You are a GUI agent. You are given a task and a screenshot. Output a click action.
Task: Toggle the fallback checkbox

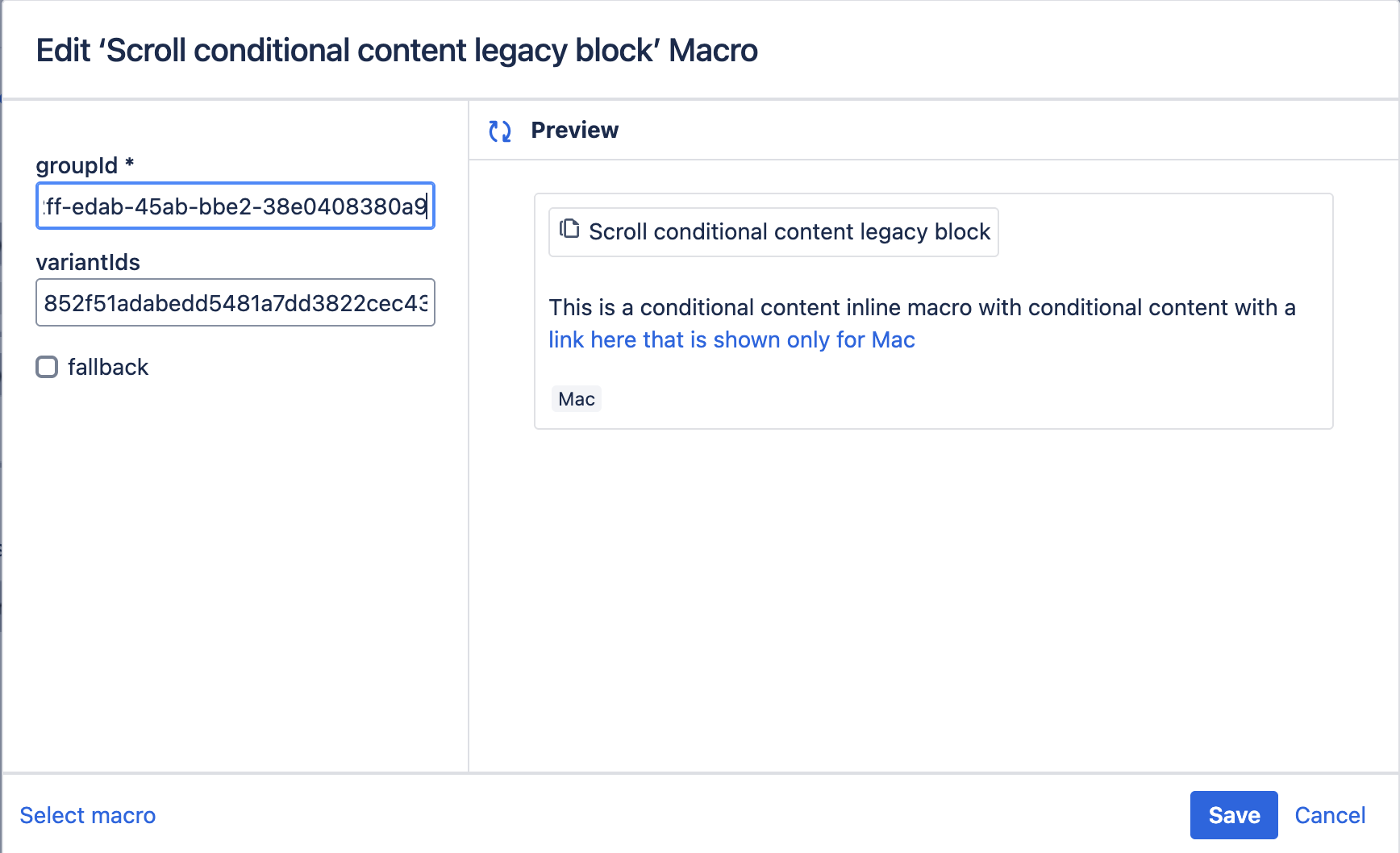[47, 367]
